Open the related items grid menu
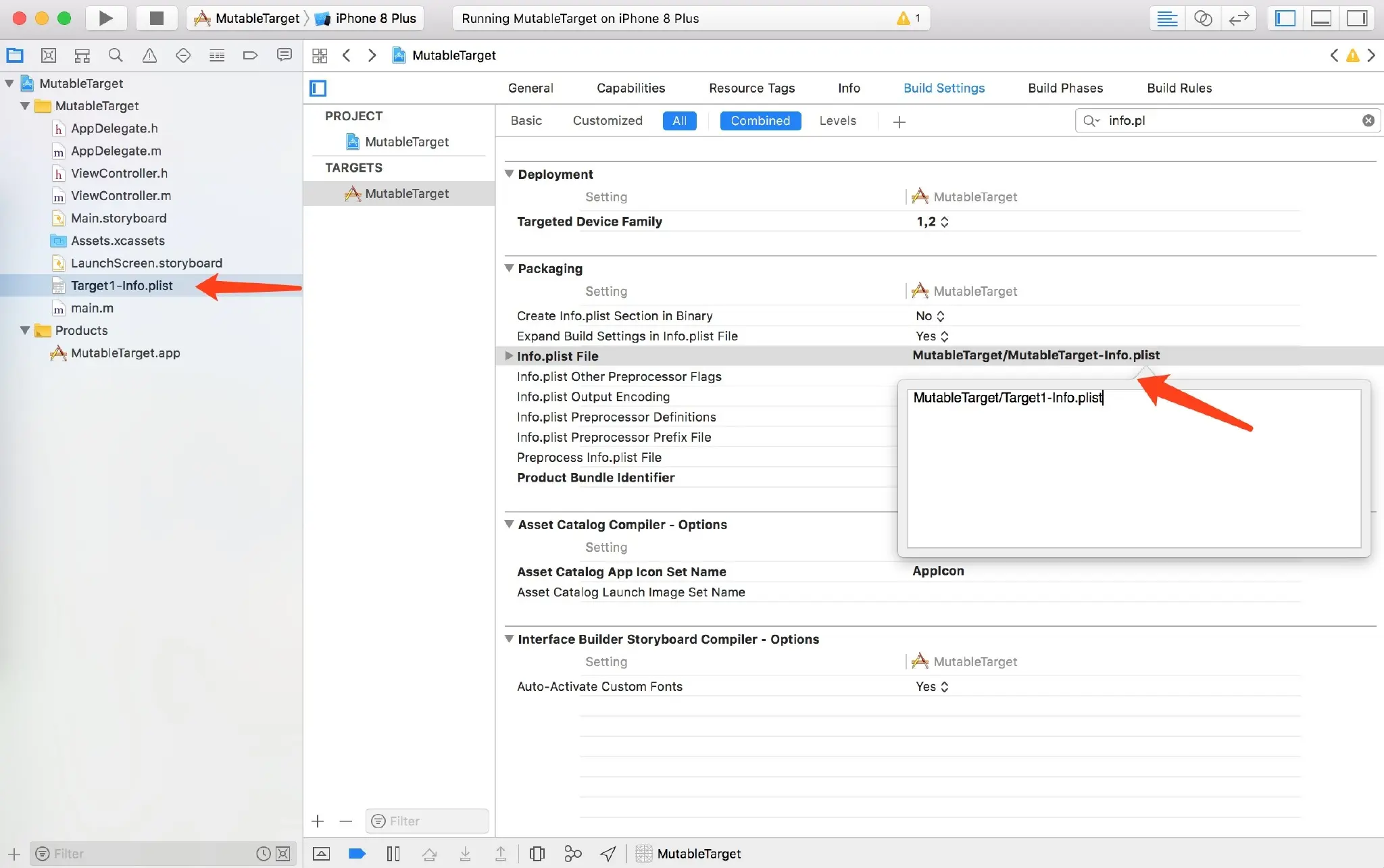Viewport: 1384px width, 868px height. [x=320, y=55]
